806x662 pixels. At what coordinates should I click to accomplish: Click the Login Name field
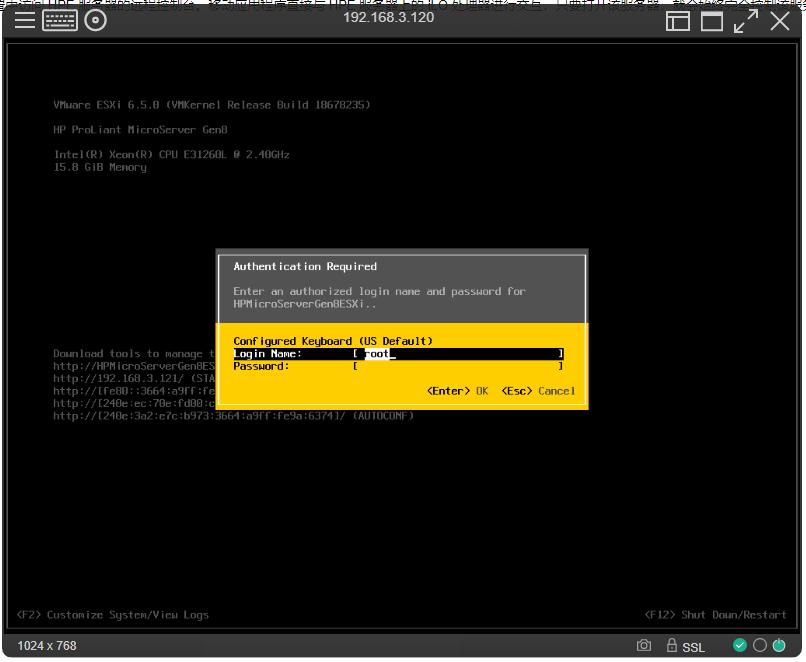(x=460, y=354)
